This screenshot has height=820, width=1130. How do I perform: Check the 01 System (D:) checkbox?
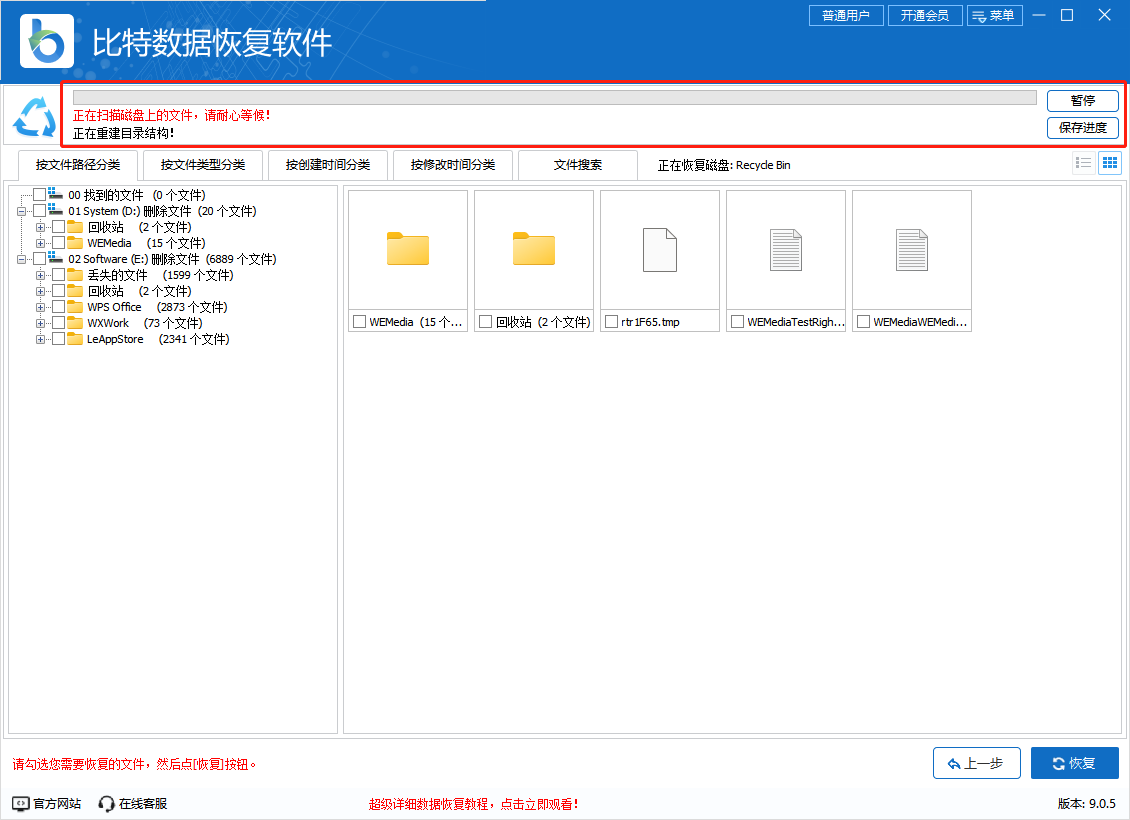click(x=40, y=211)
